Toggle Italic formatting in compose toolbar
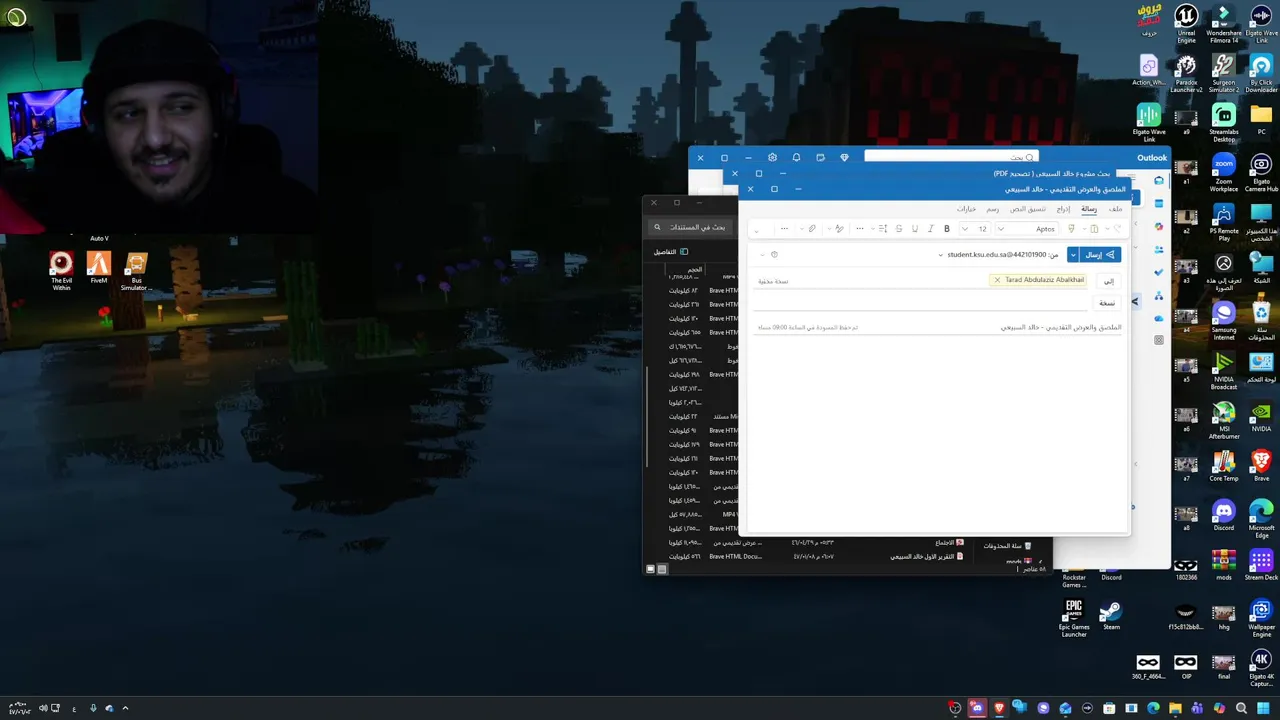 tap(931, 229)
